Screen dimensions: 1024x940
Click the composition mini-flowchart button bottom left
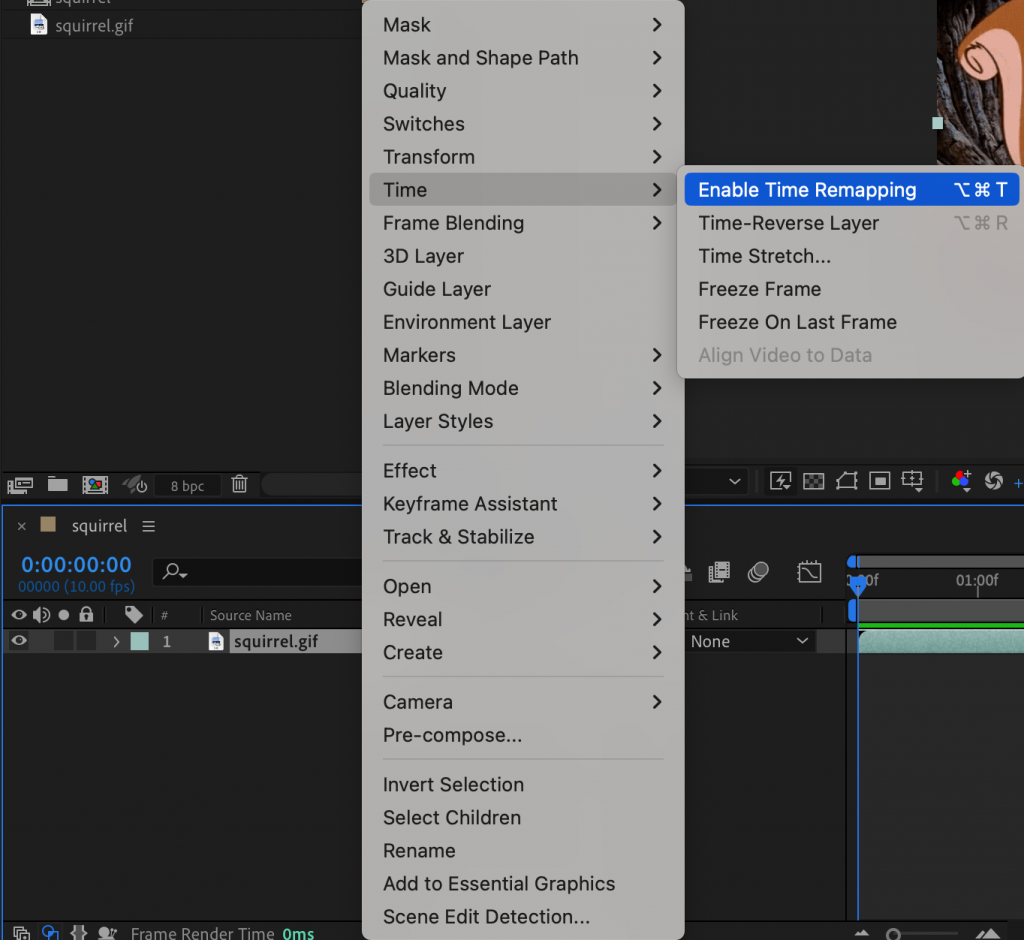click(21, 932)
